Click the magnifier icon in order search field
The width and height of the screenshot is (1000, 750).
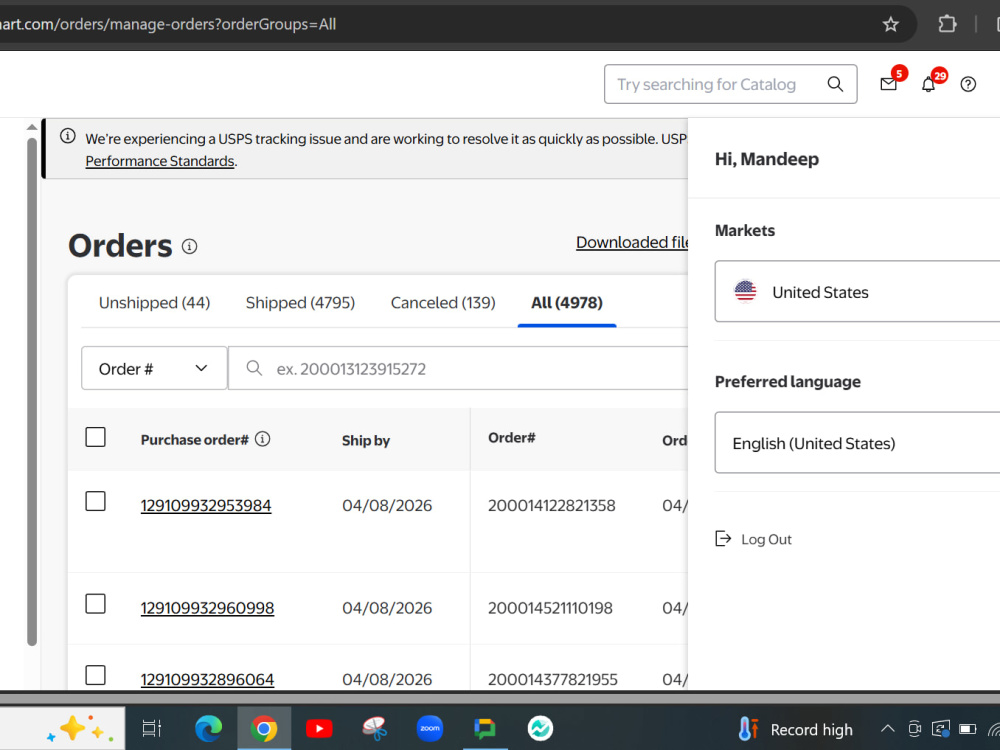[x=254, y=368]
